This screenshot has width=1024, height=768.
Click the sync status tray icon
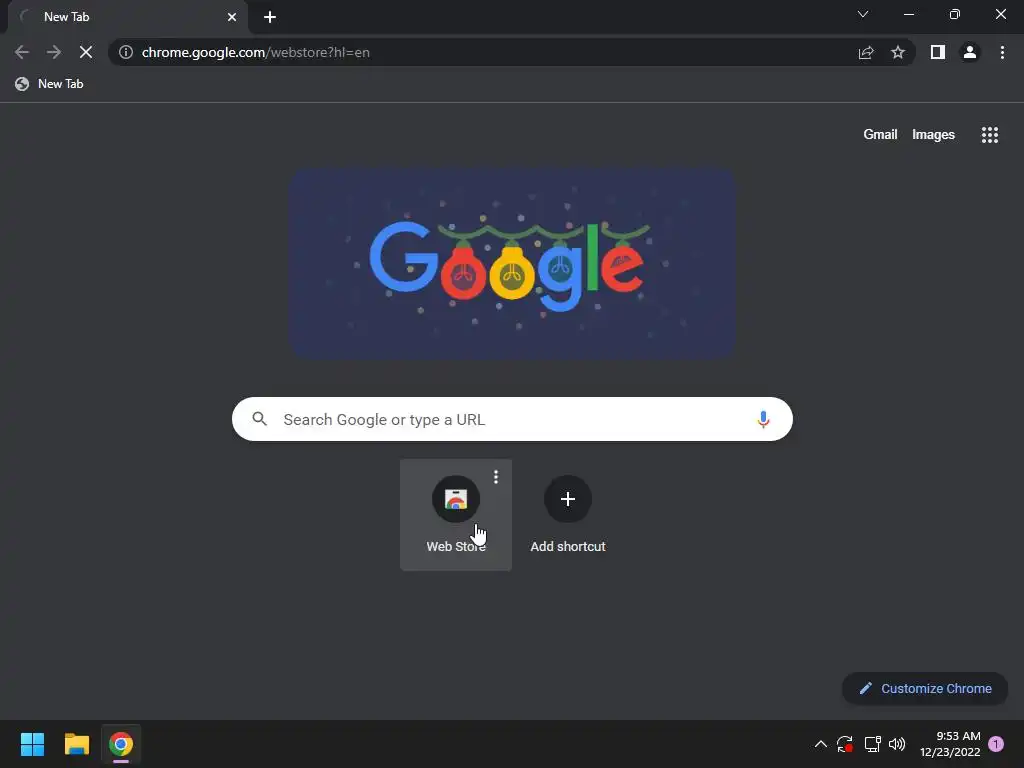pyautogui.click(x=845, y=744)
